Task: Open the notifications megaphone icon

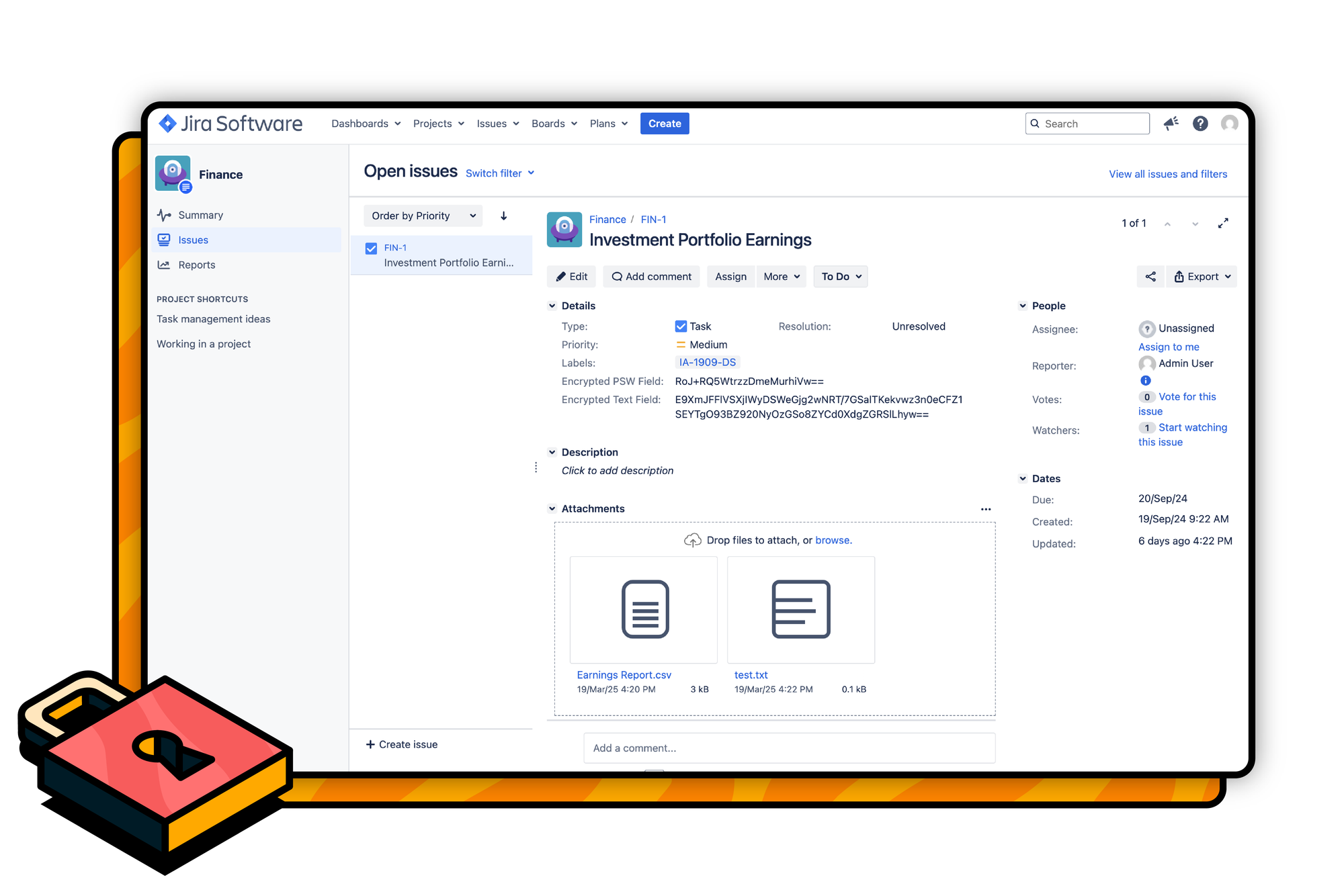Action: point(1171,124)
